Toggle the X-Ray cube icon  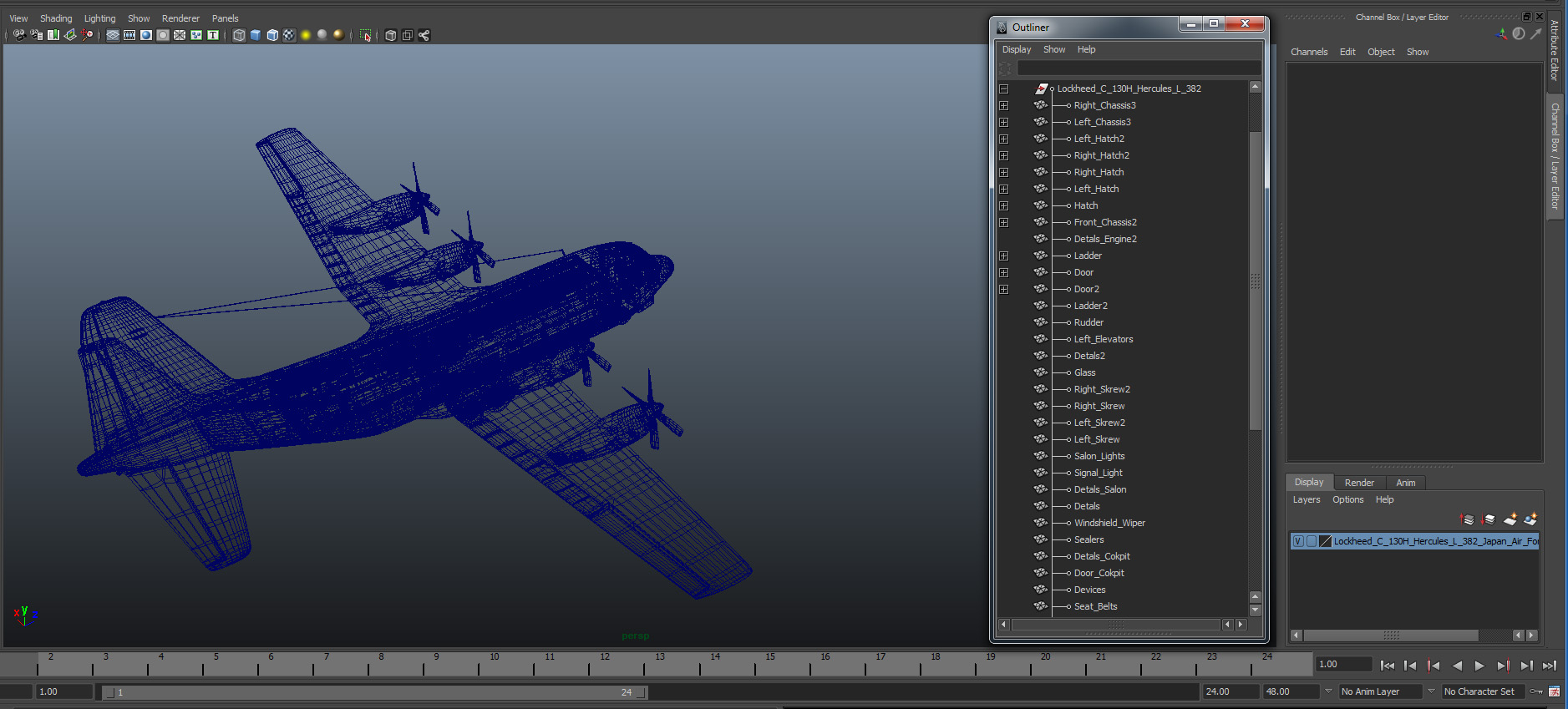(390, 35)
